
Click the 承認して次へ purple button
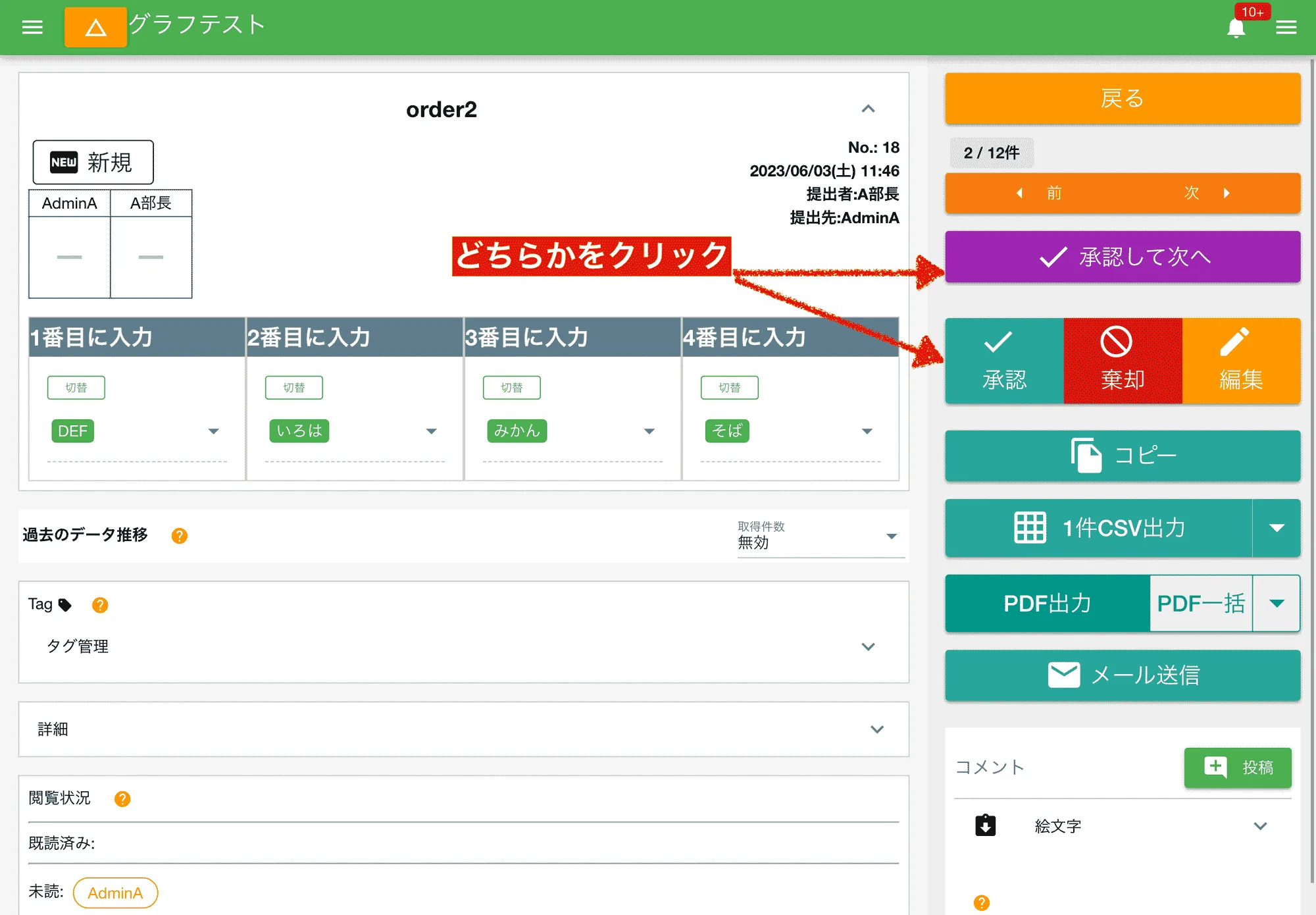click(1122, 257)
